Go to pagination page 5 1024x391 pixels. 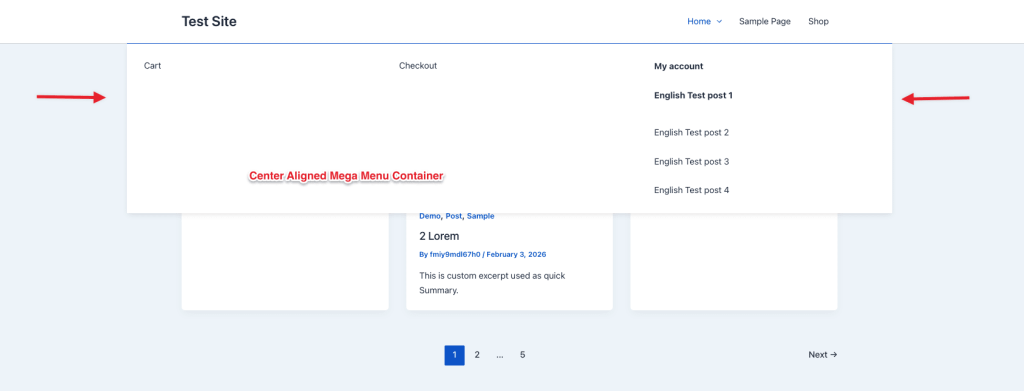tap(522, 355)
